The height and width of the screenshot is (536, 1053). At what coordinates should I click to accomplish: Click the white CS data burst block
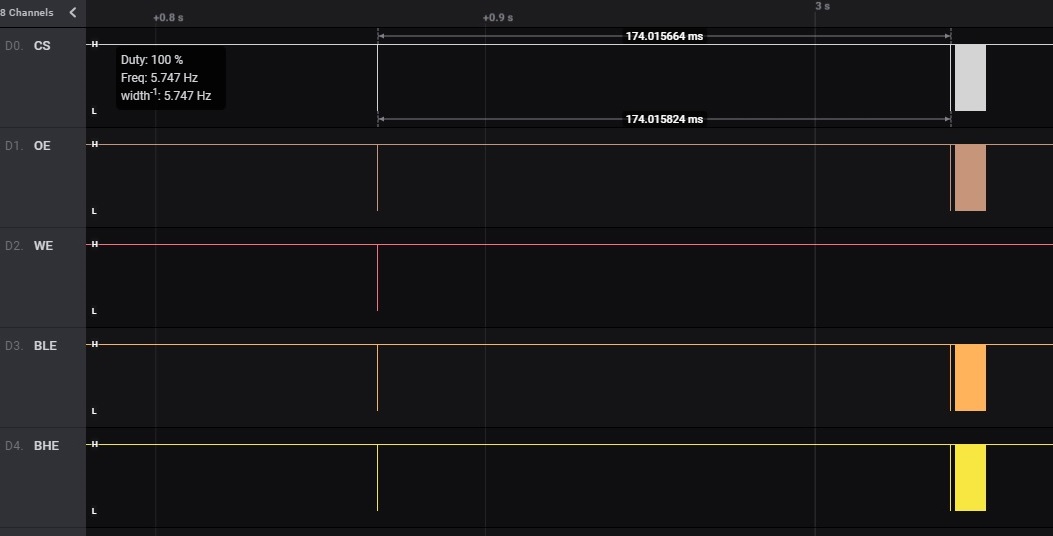point(970,78)
